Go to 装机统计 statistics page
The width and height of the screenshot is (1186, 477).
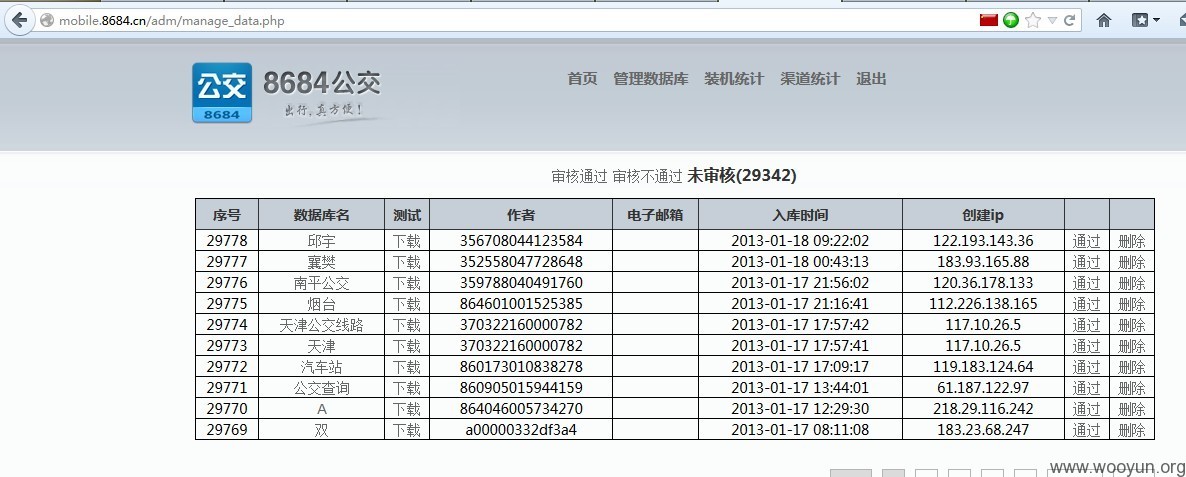pos(734,79)
